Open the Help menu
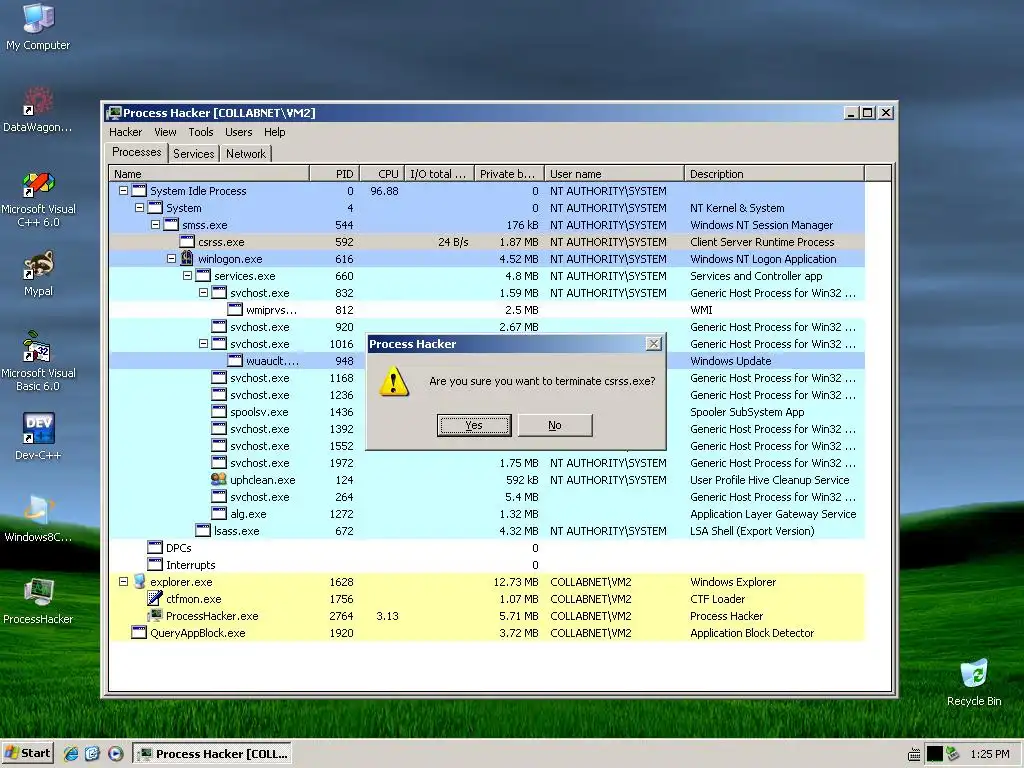The height and width of the screenshot is (768, 1024). [274, 132]
